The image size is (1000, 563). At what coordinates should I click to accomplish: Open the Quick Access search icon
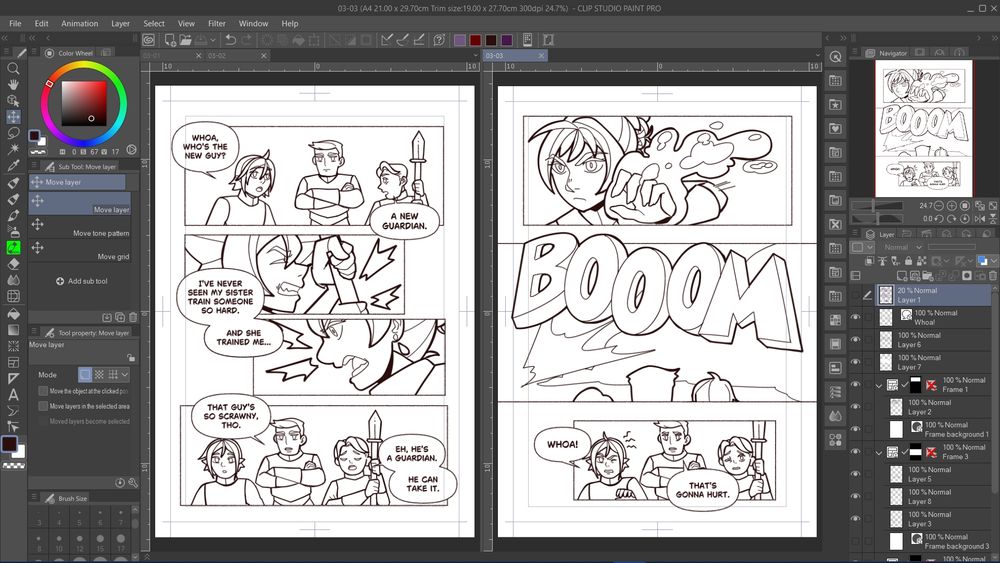coord(835,57)
